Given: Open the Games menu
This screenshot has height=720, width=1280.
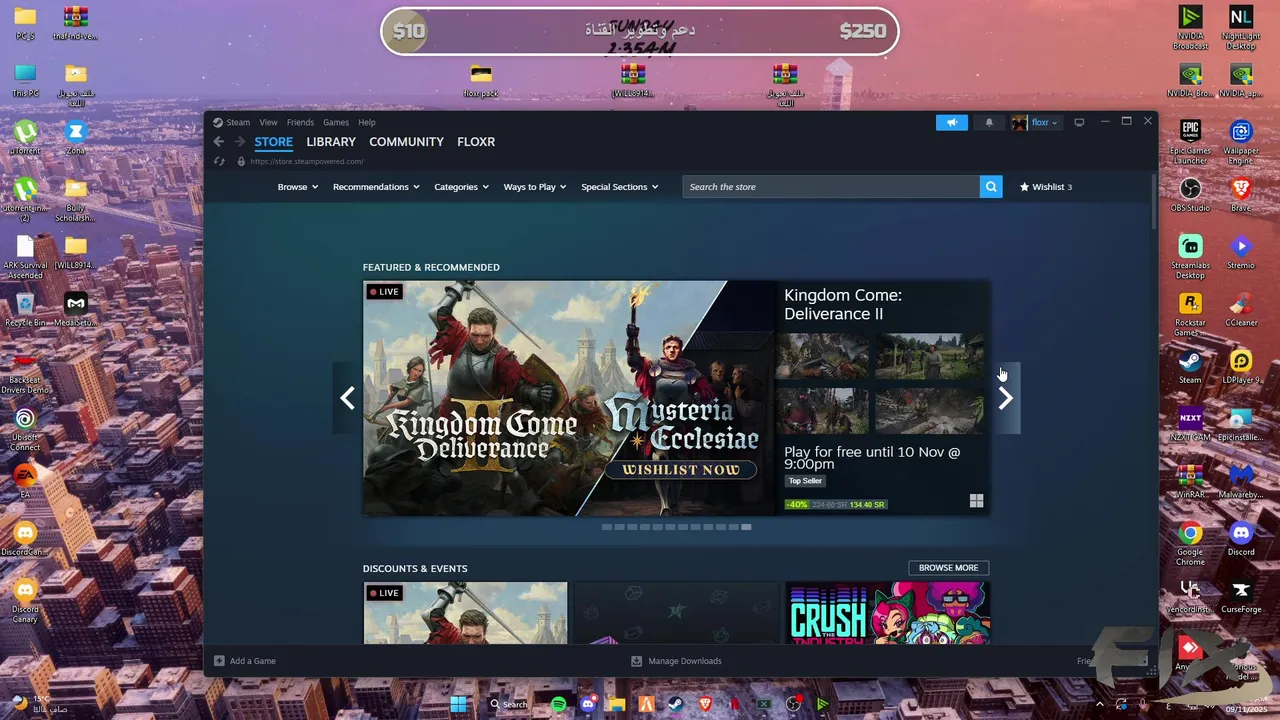Looking at the screenshot, I should [x=336, y=122].
